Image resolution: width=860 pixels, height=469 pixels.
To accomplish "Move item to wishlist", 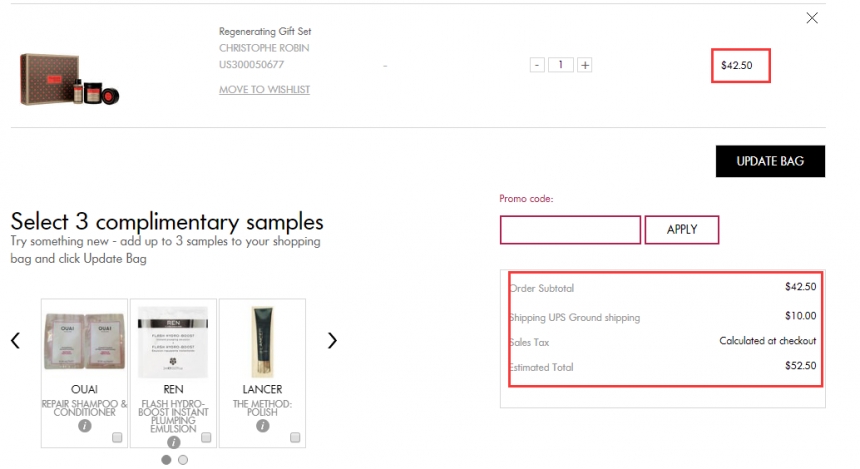I will [264, 89].
